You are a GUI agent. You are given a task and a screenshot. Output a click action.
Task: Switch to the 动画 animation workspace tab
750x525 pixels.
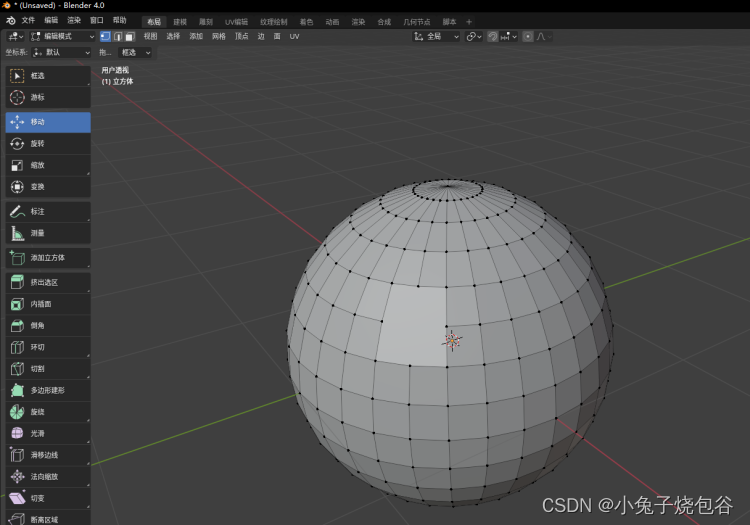coord(332,22)
